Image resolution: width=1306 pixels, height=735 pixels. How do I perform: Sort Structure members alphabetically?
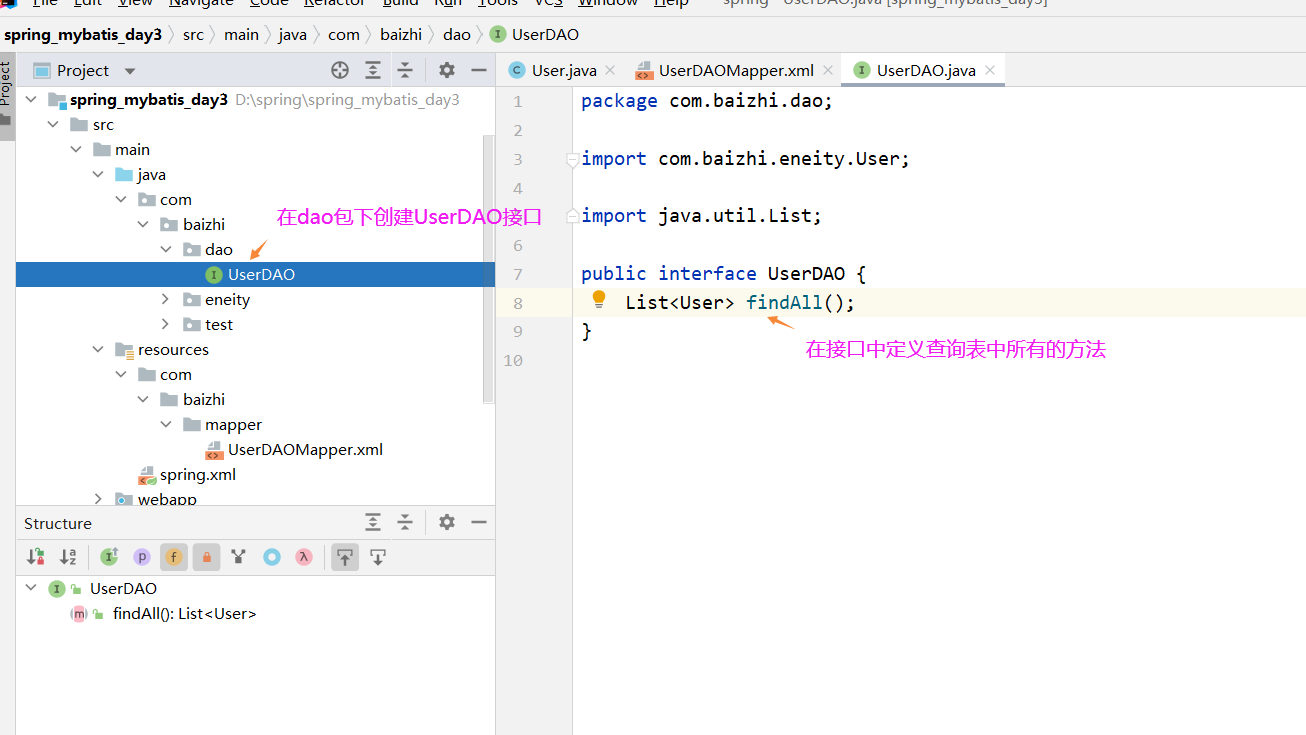pyautogui.click(x=68, y=557)
